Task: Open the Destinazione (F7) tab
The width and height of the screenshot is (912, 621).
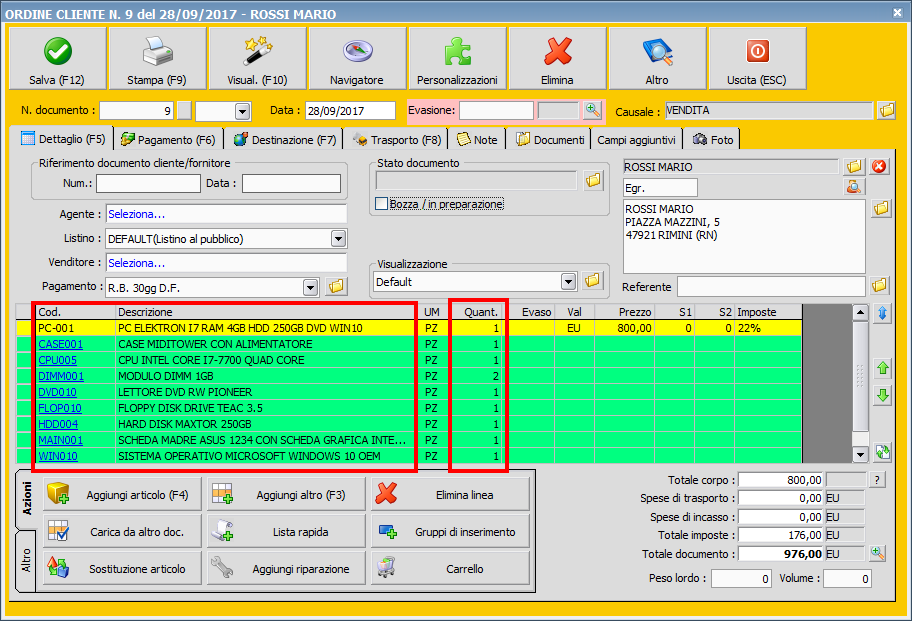Action: pyautogui.click(x=284, y=140)
